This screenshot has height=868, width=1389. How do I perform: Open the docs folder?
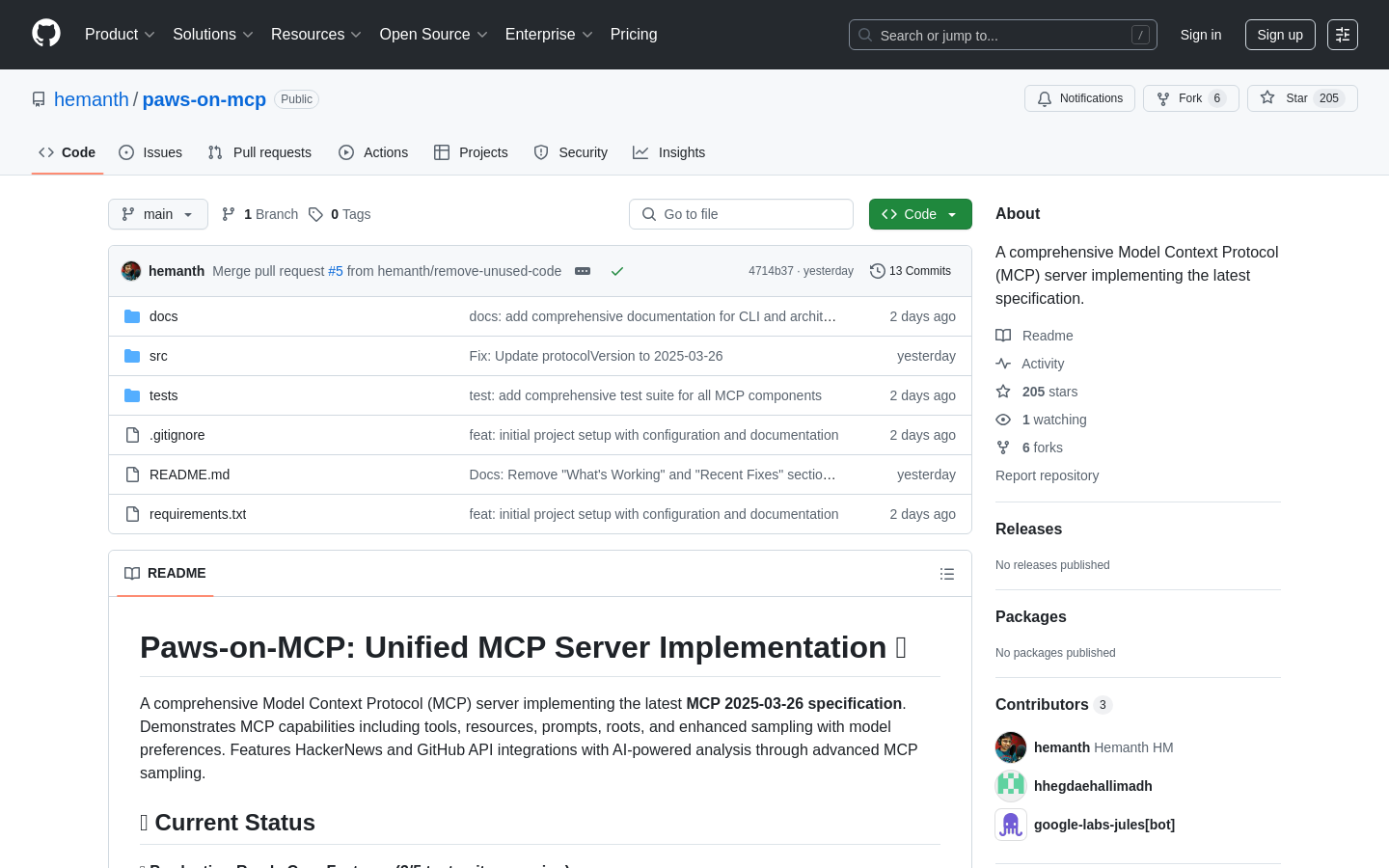[x=163, y=316]
